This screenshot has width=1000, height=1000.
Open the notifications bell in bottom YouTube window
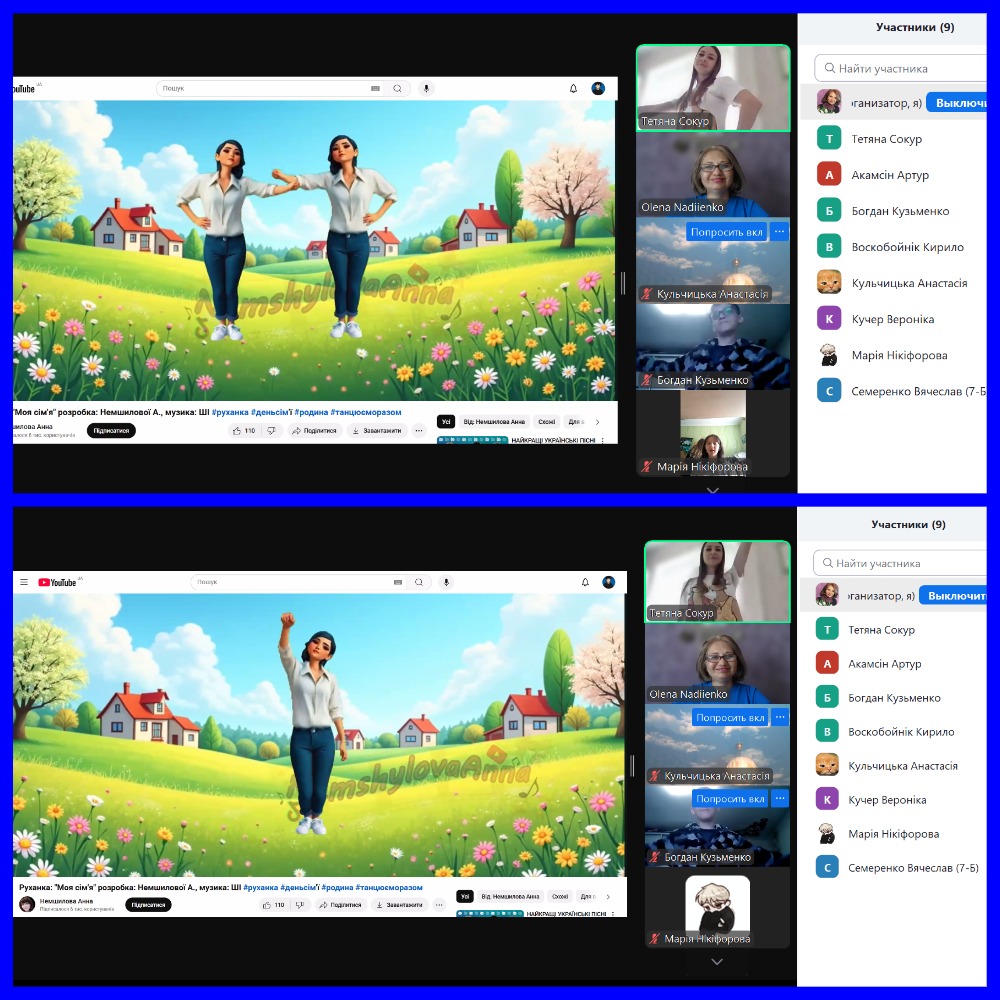coord(585,582)
